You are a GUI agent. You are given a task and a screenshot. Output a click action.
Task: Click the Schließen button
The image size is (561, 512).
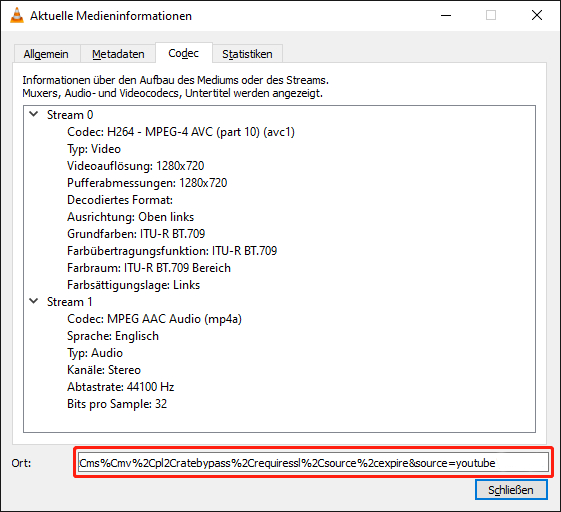pos(511,490)
